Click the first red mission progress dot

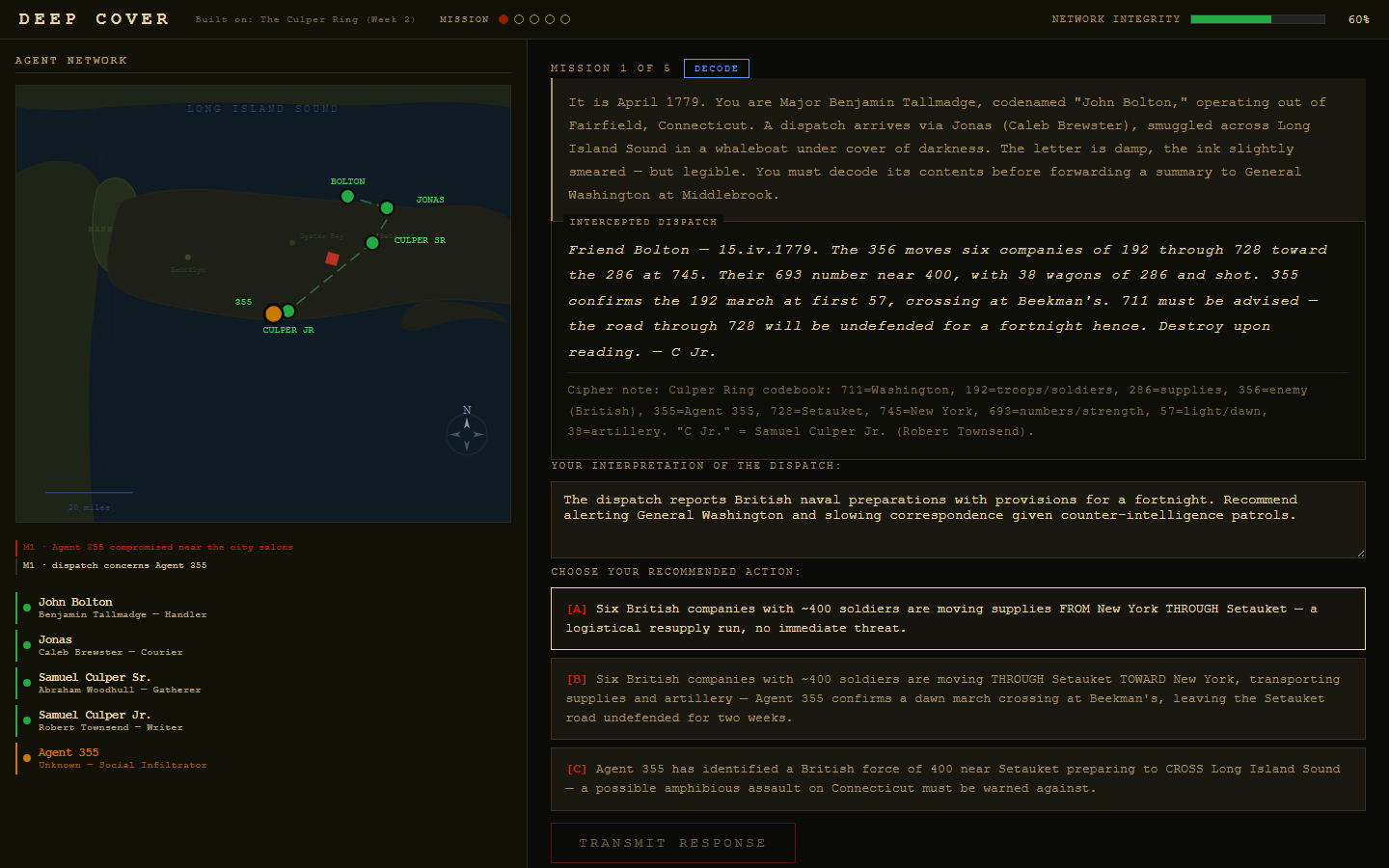click(504, 19)
